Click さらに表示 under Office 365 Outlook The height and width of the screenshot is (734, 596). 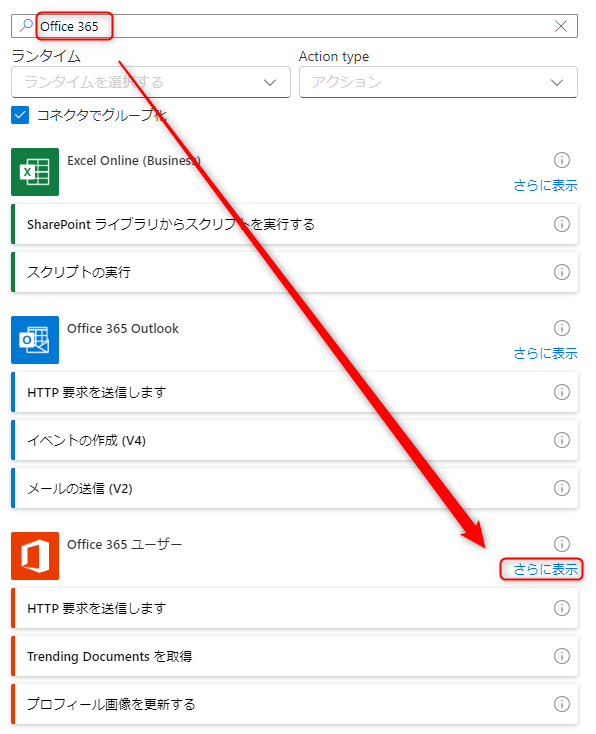(x=545, y=353)
